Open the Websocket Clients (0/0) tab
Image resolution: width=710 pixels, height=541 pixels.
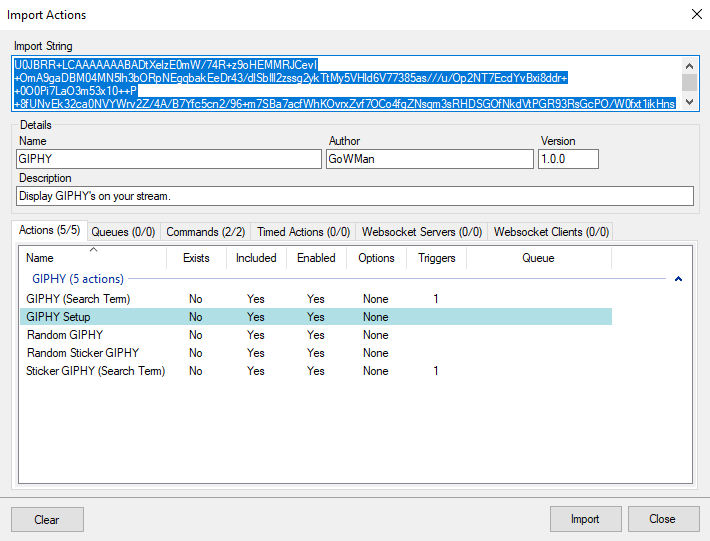click(551, 232)
